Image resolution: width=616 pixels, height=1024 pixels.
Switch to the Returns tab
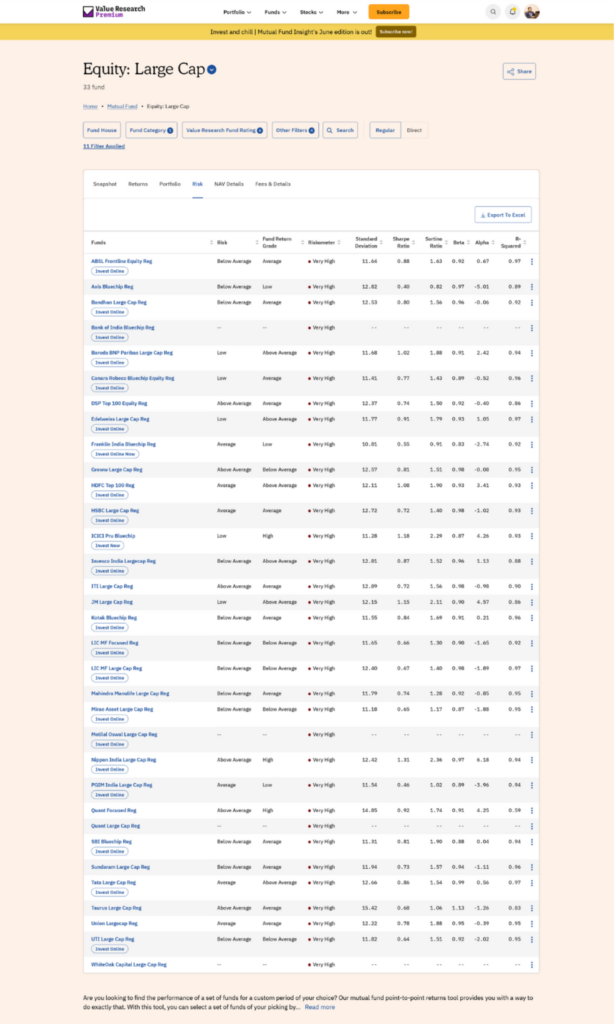coord(138,184)
